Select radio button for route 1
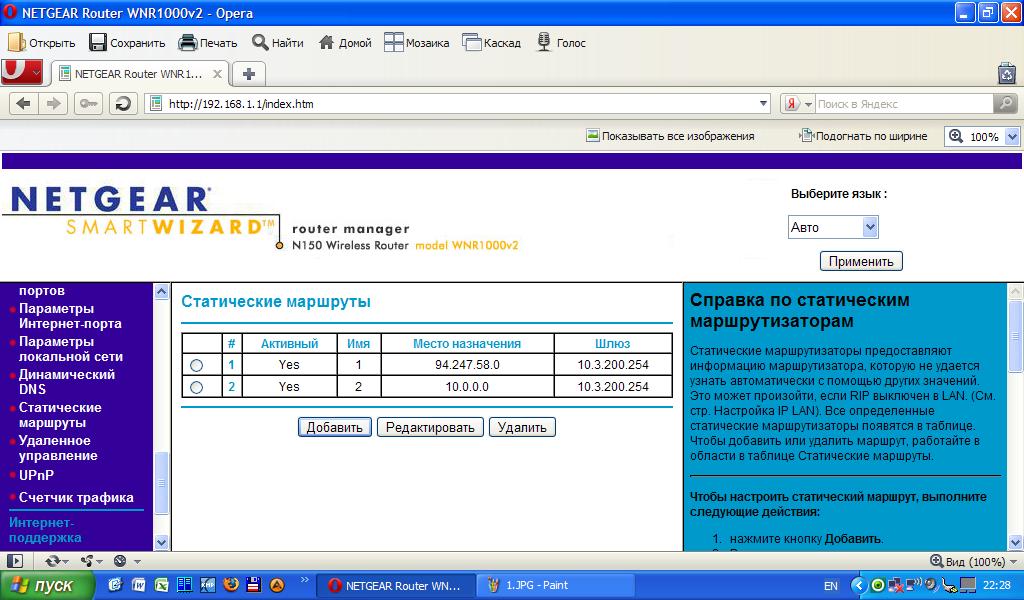The height and width of the screenshot is (600, 1024). click(x=196, y=366)
